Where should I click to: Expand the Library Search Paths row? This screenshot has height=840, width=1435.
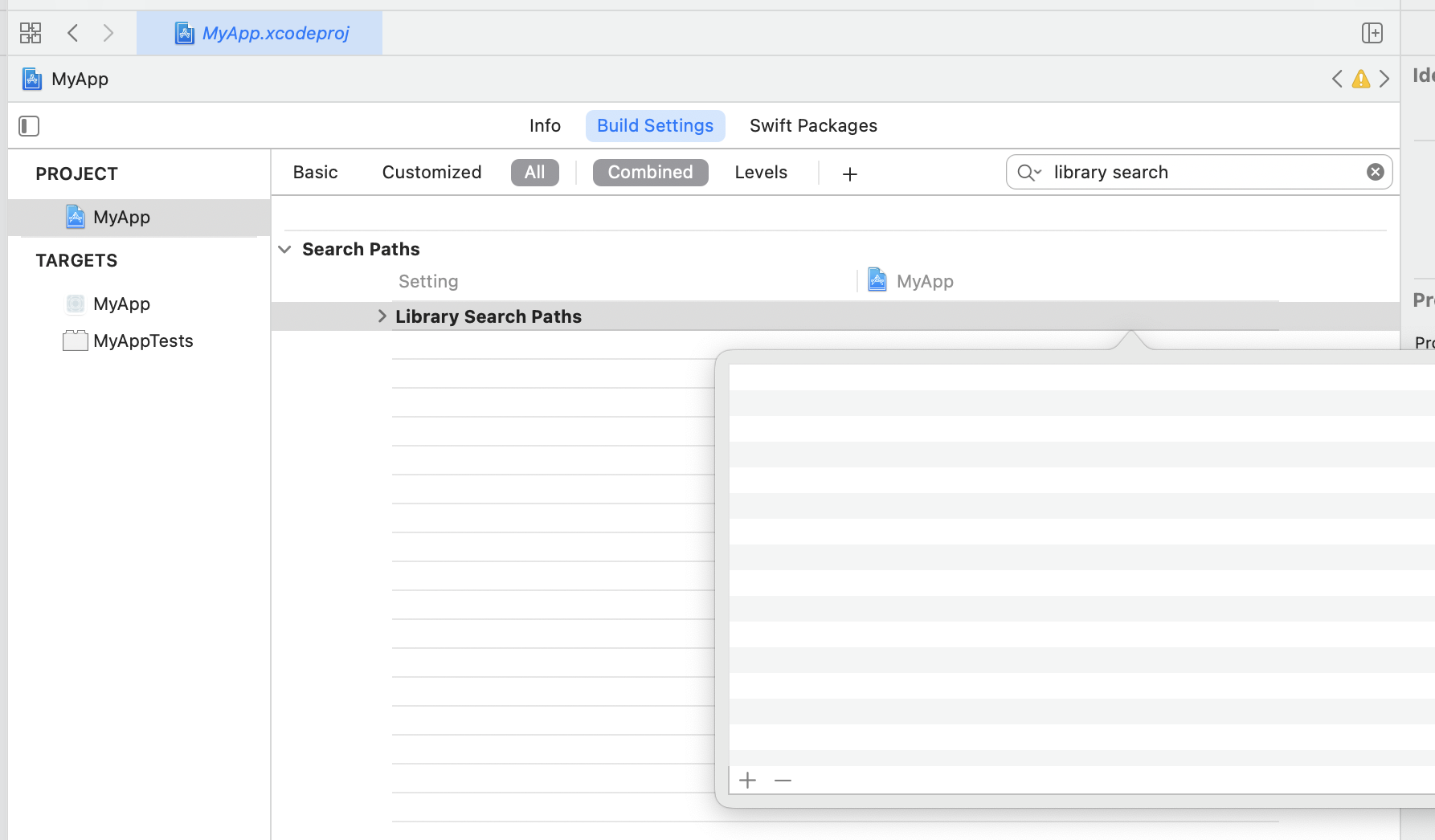(382, 316)
